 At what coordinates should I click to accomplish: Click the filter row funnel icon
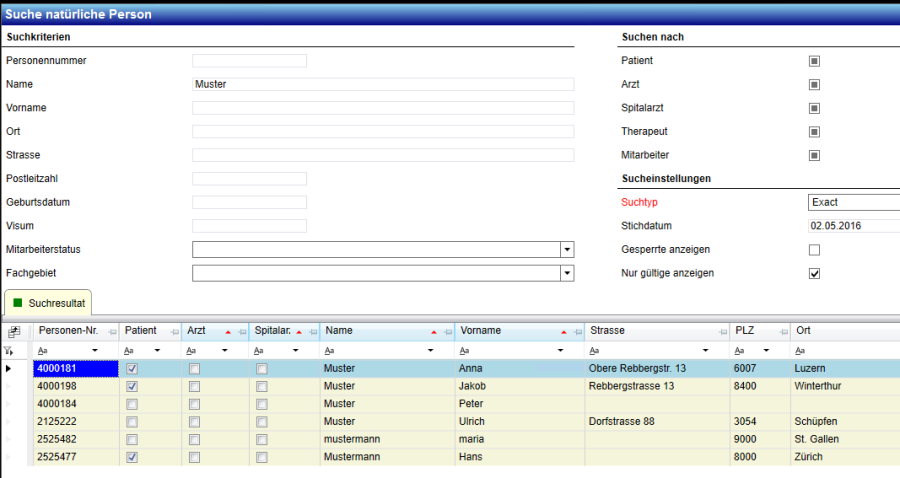tap(10, 351)
